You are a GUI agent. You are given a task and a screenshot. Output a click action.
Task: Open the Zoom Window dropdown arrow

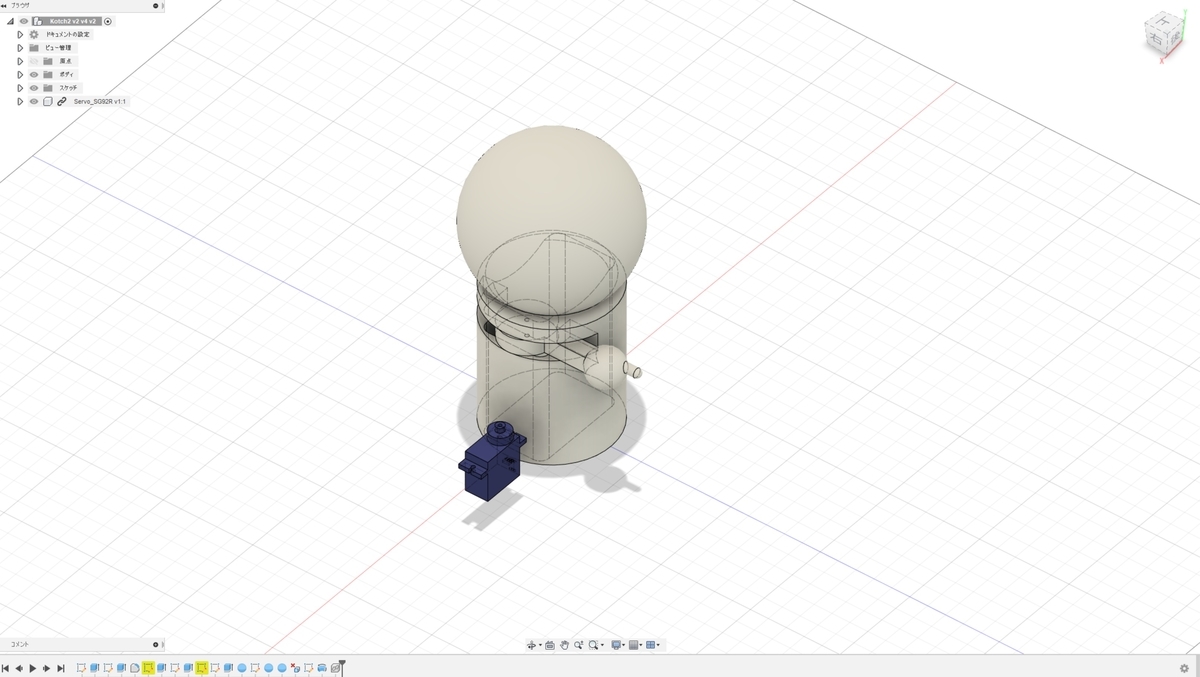pyautogui.click(x=602, y=645)
